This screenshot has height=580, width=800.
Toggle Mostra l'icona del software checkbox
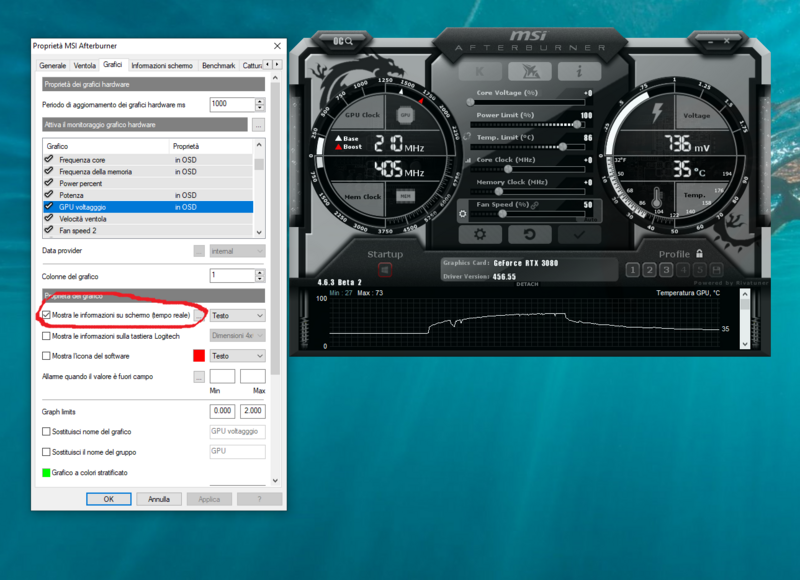point(46,356)
